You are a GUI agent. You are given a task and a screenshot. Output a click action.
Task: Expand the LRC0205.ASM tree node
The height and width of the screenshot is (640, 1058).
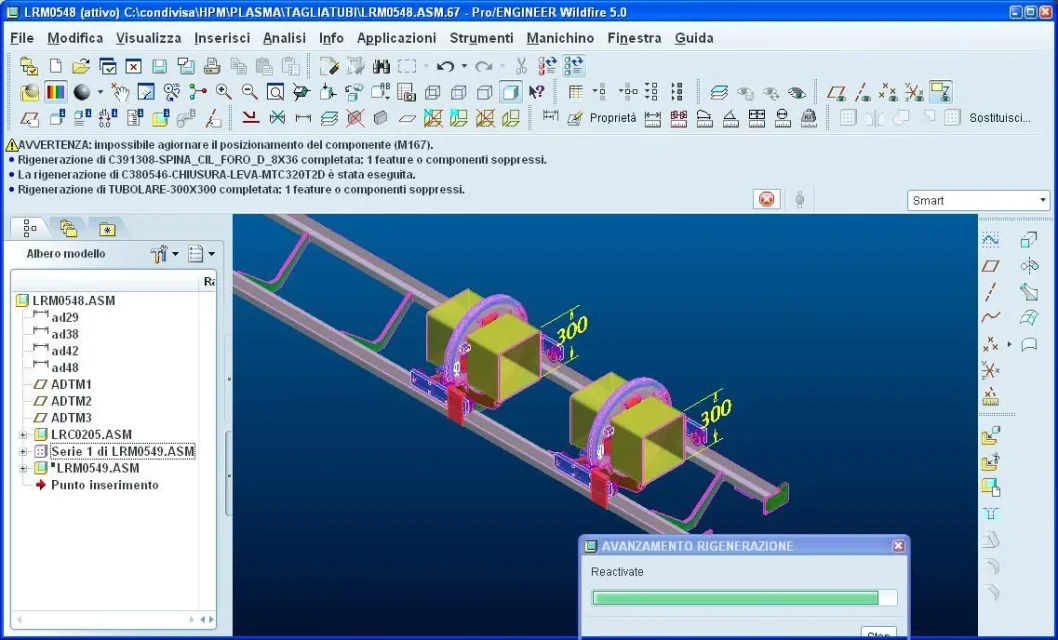tap(22, 434)
